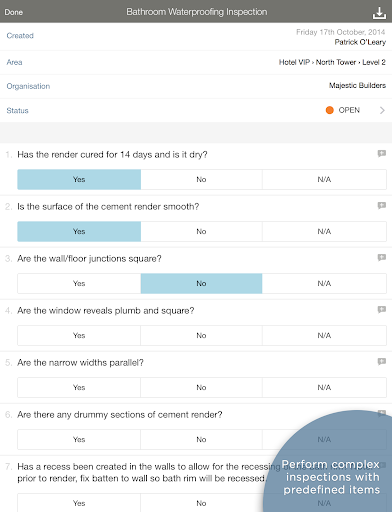392x512 pixels.
Task: Open the Area row Hotel VIP path
Action: 196,62
